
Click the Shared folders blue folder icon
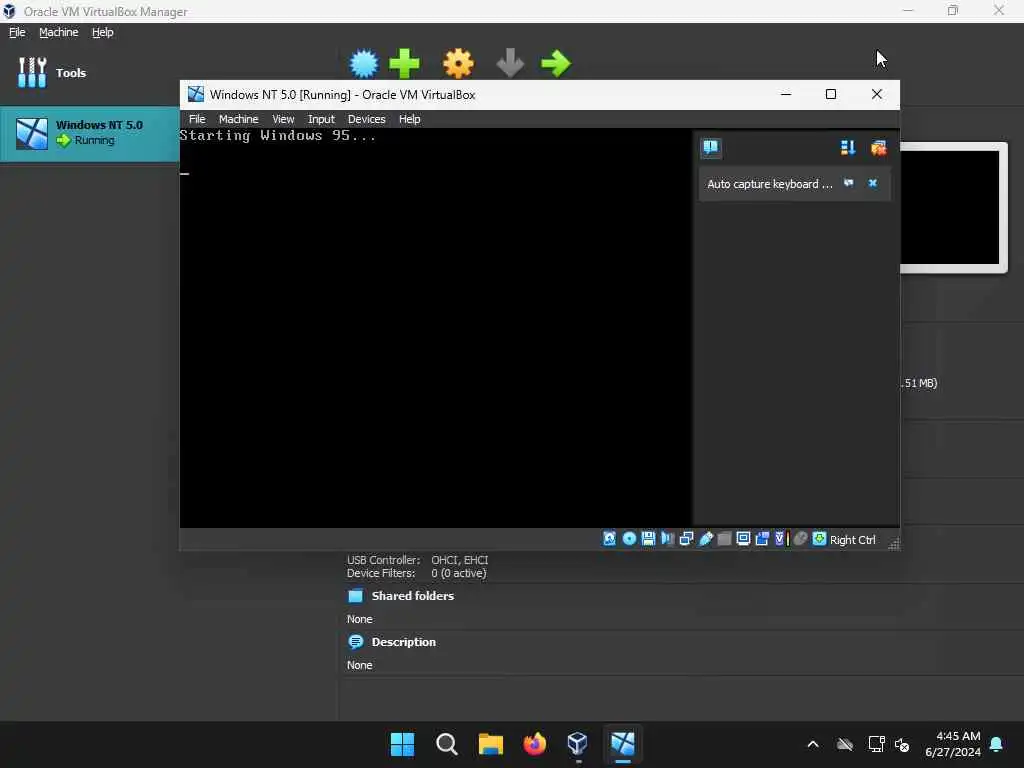click(356, 596)
